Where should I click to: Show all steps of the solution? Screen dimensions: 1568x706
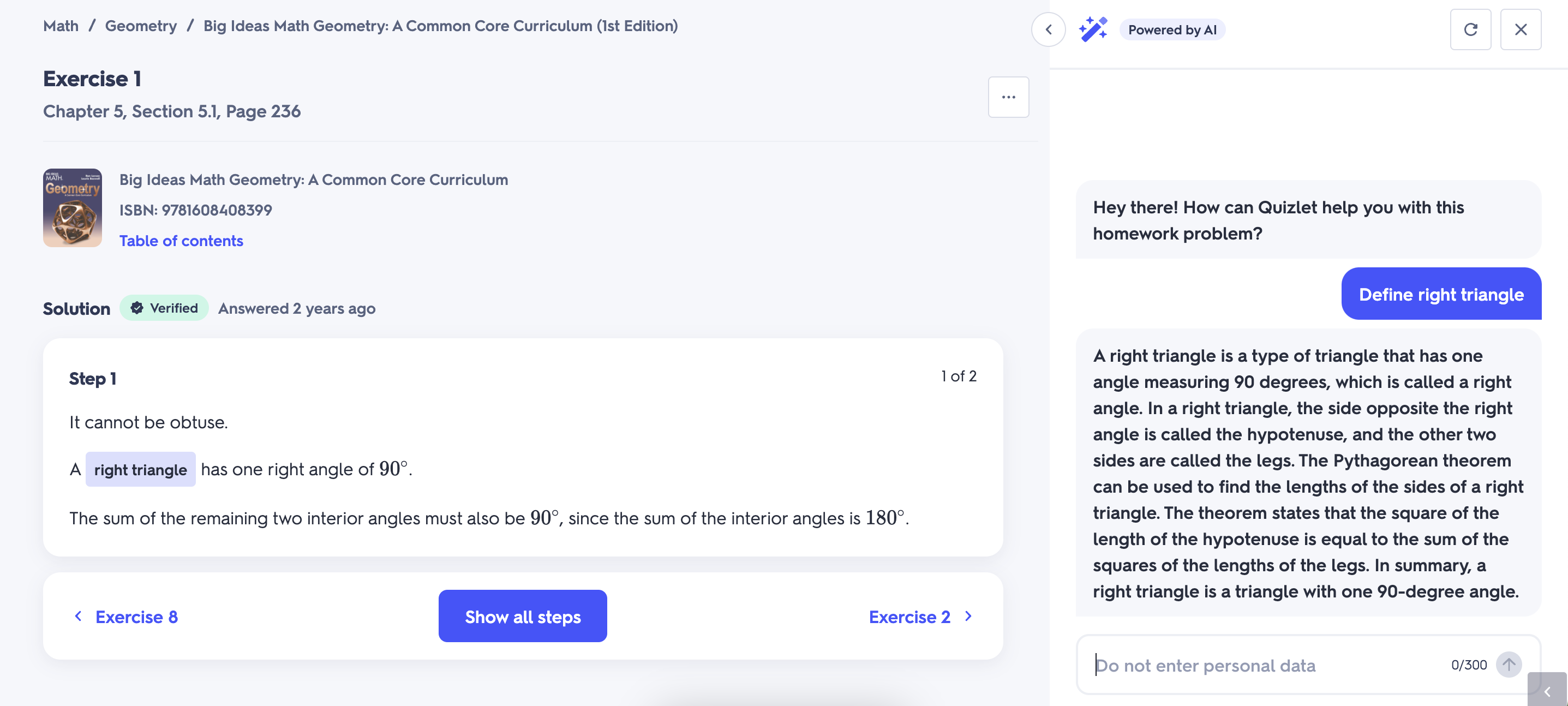pyautogui.click(x=522, y=616)
